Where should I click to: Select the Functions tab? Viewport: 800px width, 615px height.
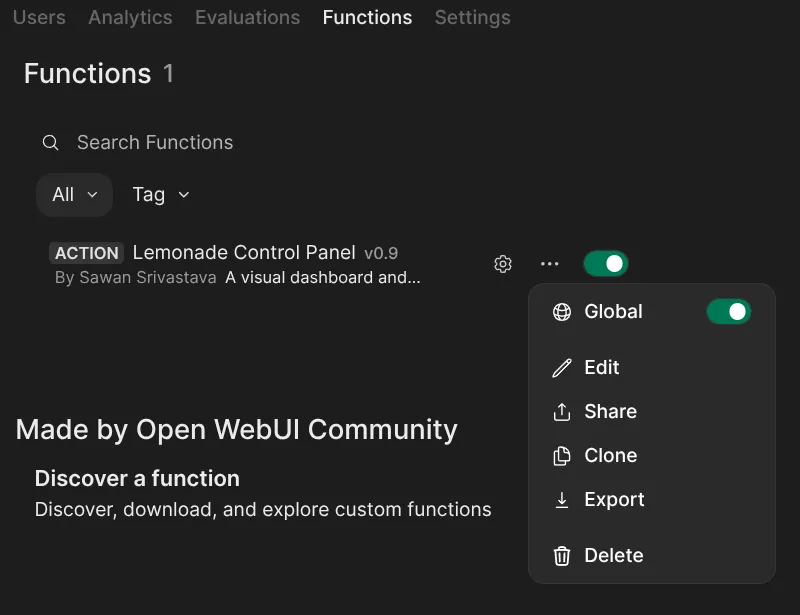pos(367,17)
